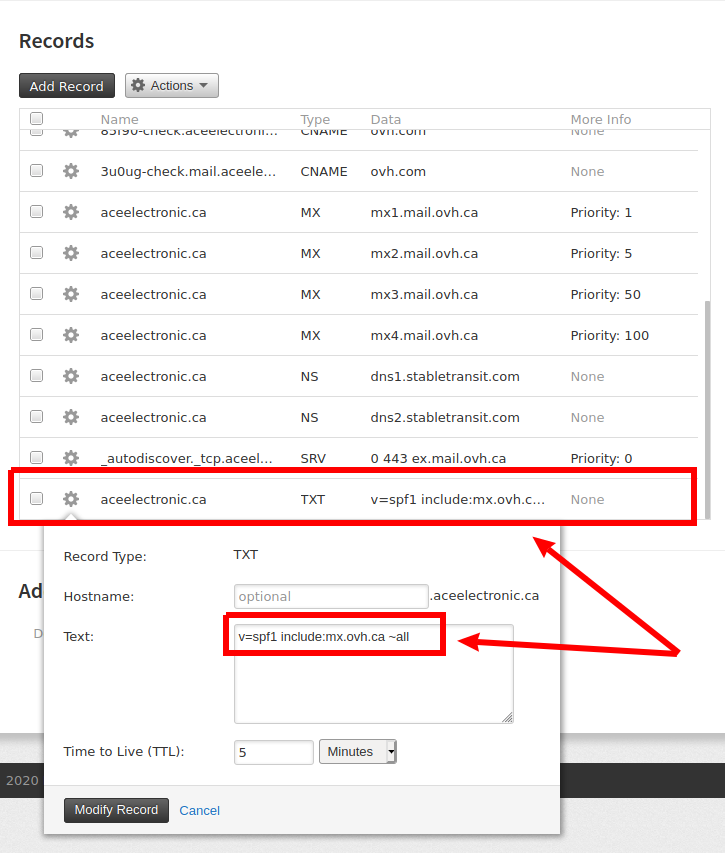Click the 'Priority: 100' cell
The width and height of the screenshot is (725, 853).
pyautogui.click(x=610, y=336)
